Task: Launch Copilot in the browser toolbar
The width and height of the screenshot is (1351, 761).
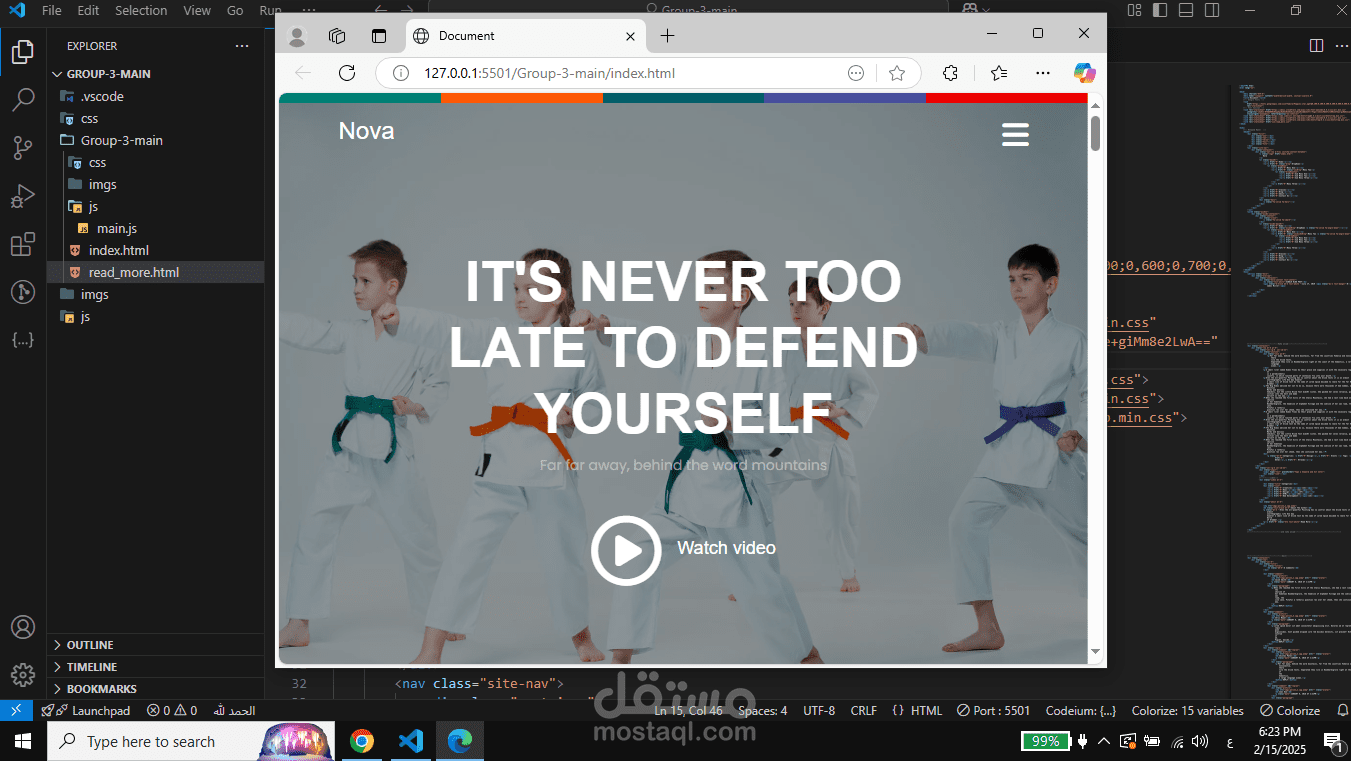Action: 1085,73
